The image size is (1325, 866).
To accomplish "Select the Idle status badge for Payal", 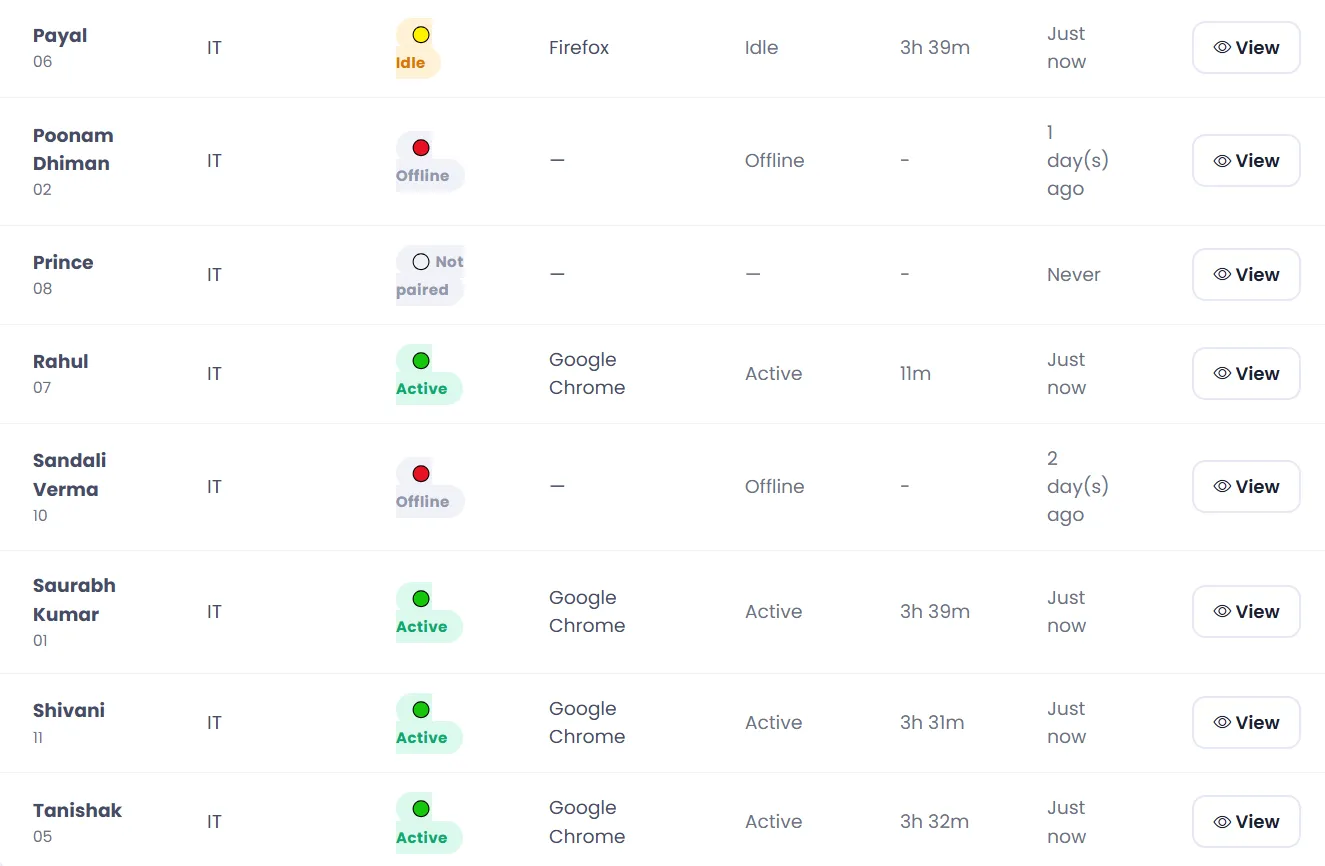I will click(x=419, y=49).
